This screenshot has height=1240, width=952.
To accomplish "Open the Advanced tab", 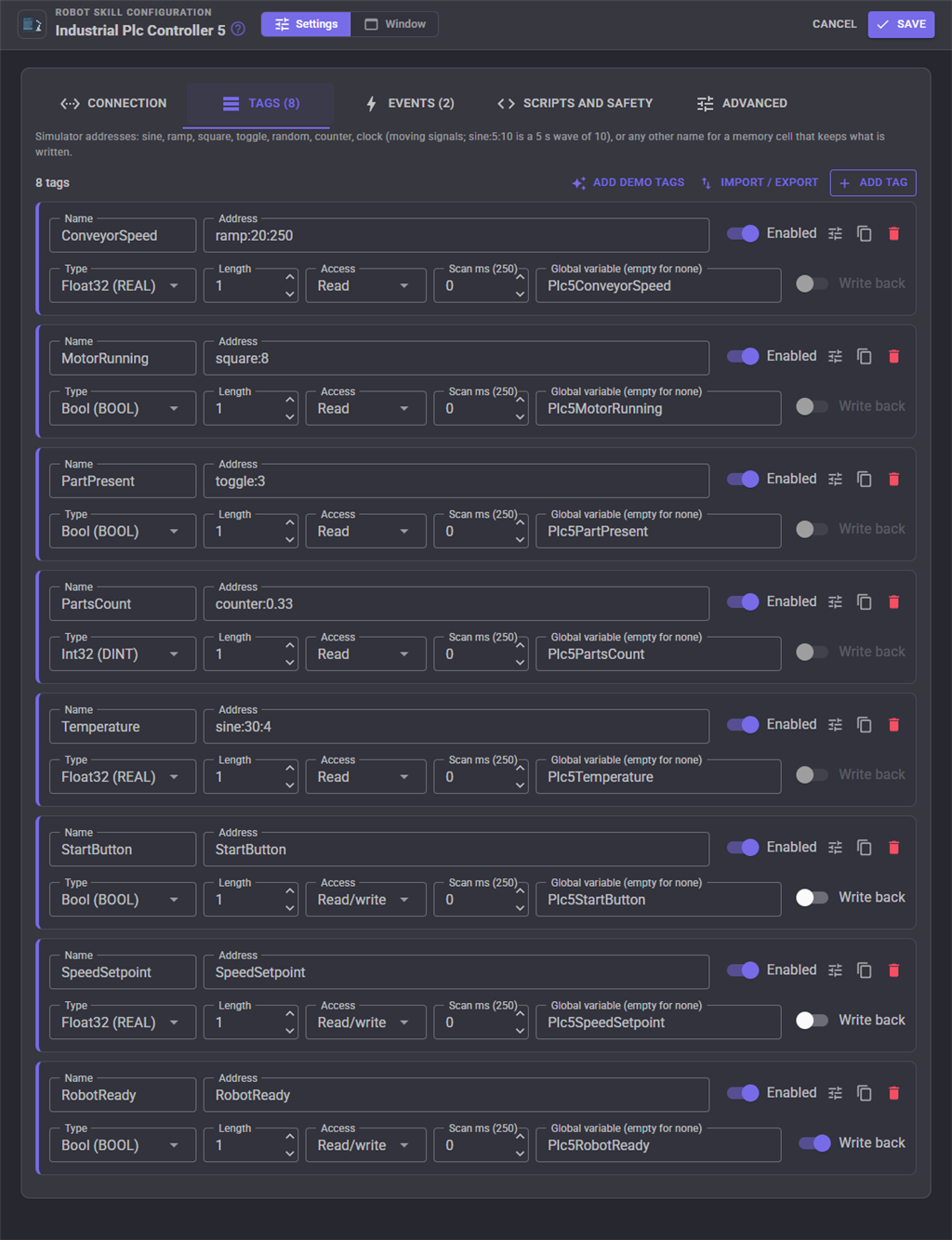I will tap(742, 103).
